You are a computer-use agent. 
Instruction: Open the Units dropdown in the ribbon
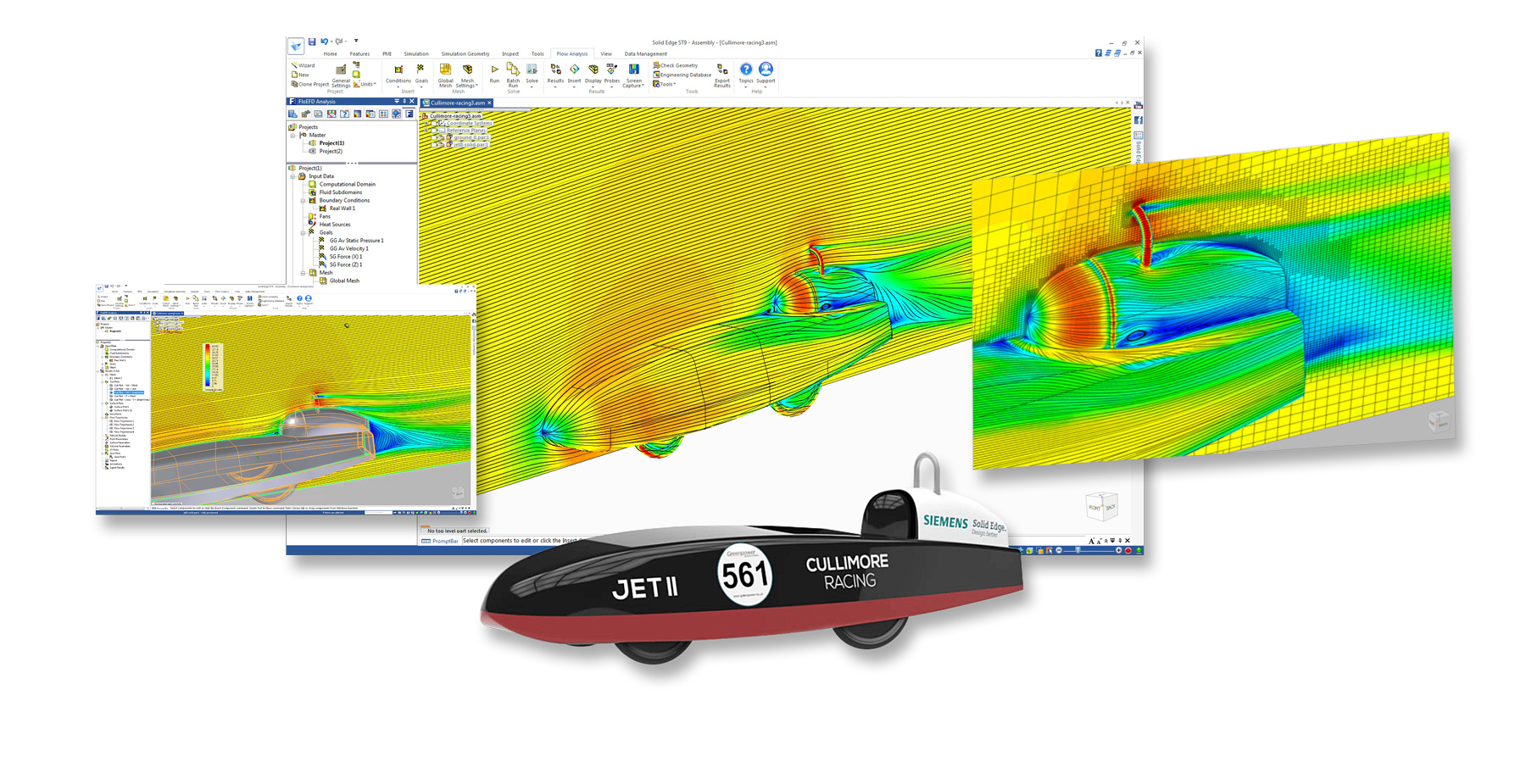pos(365,84)
